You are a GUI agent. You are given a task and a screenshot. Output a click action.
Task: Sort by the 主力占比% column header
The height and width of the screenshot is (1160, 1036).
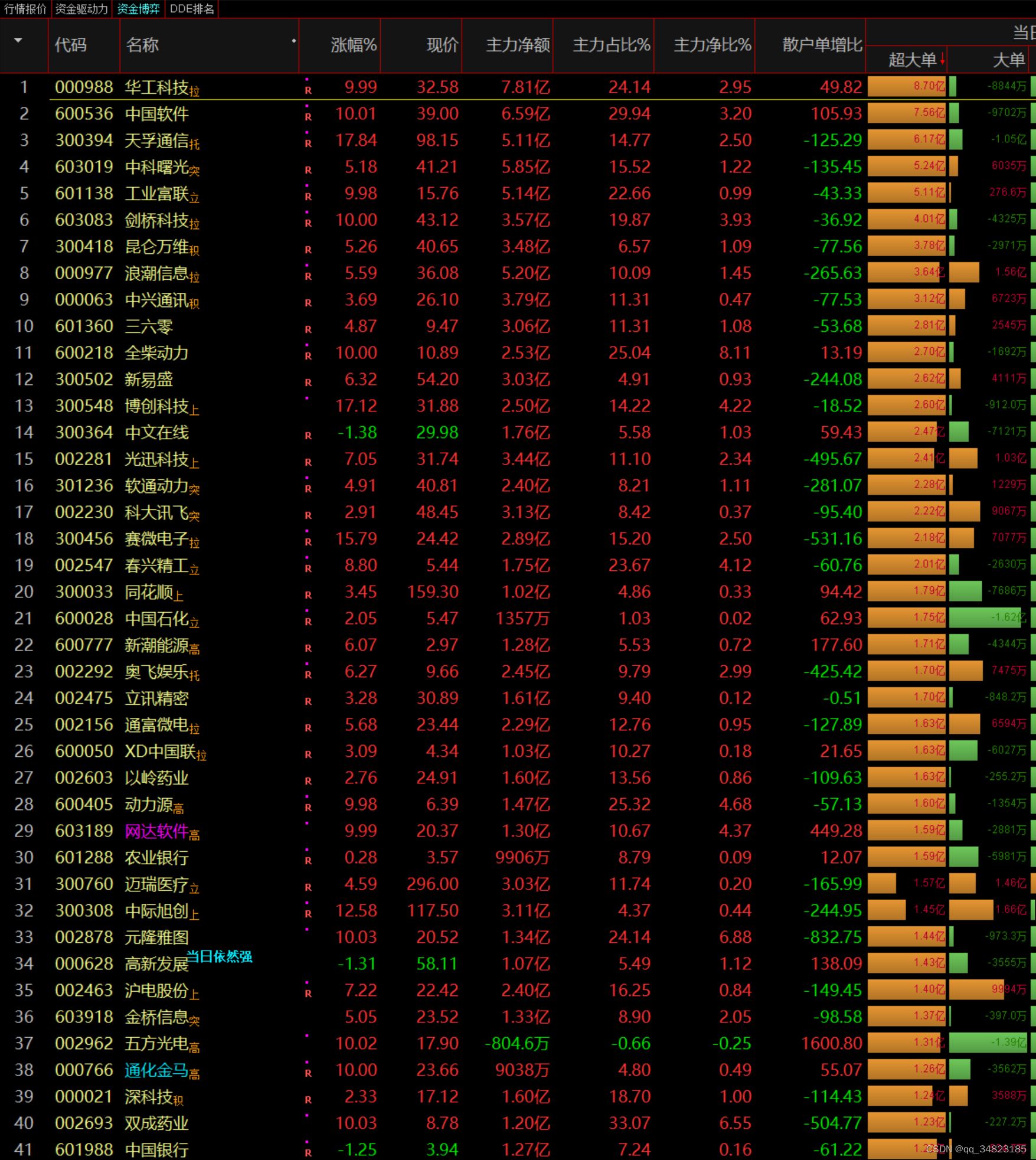(612, 45)
